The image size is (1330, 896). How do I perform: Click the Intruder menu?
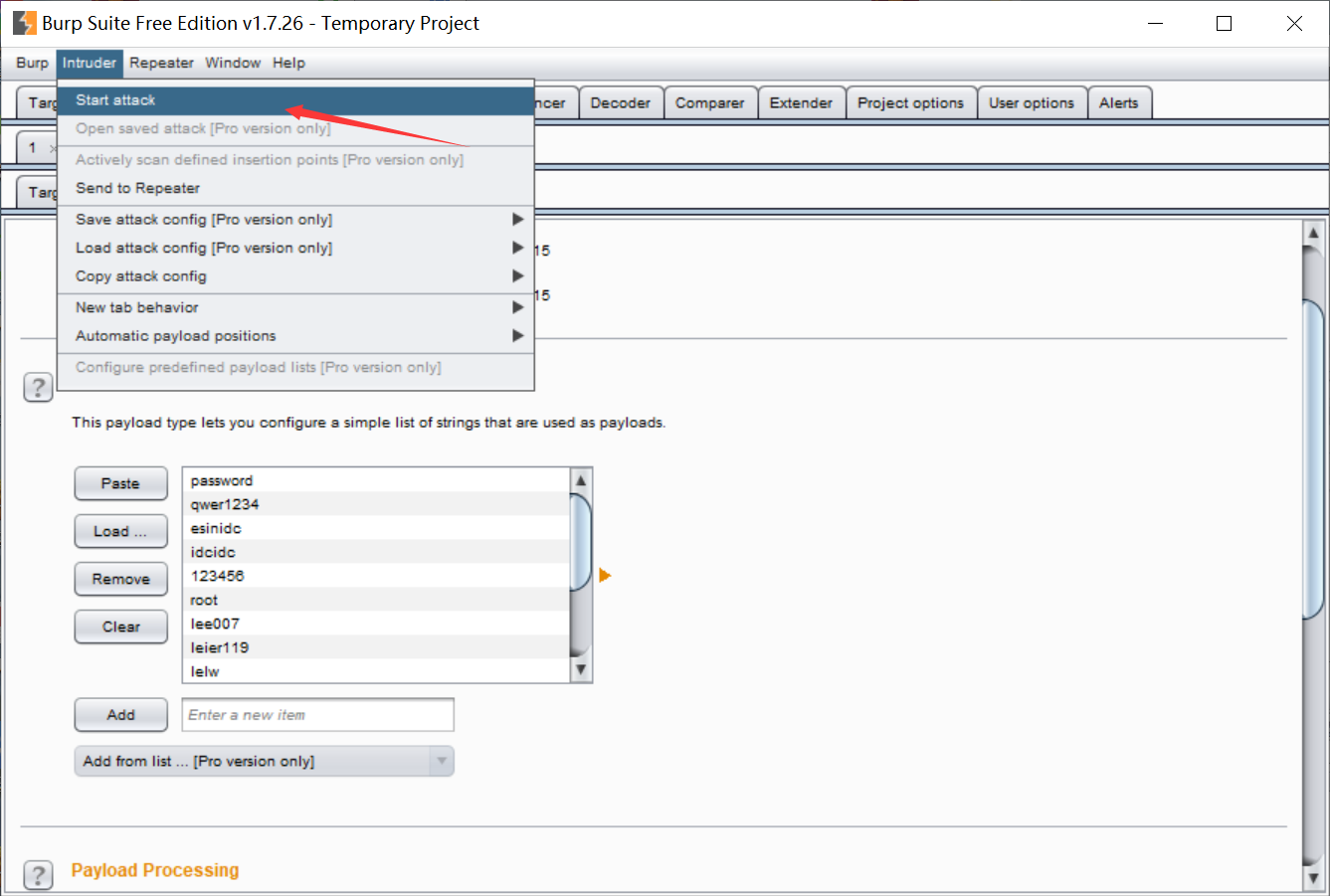[x=90, y=63]
